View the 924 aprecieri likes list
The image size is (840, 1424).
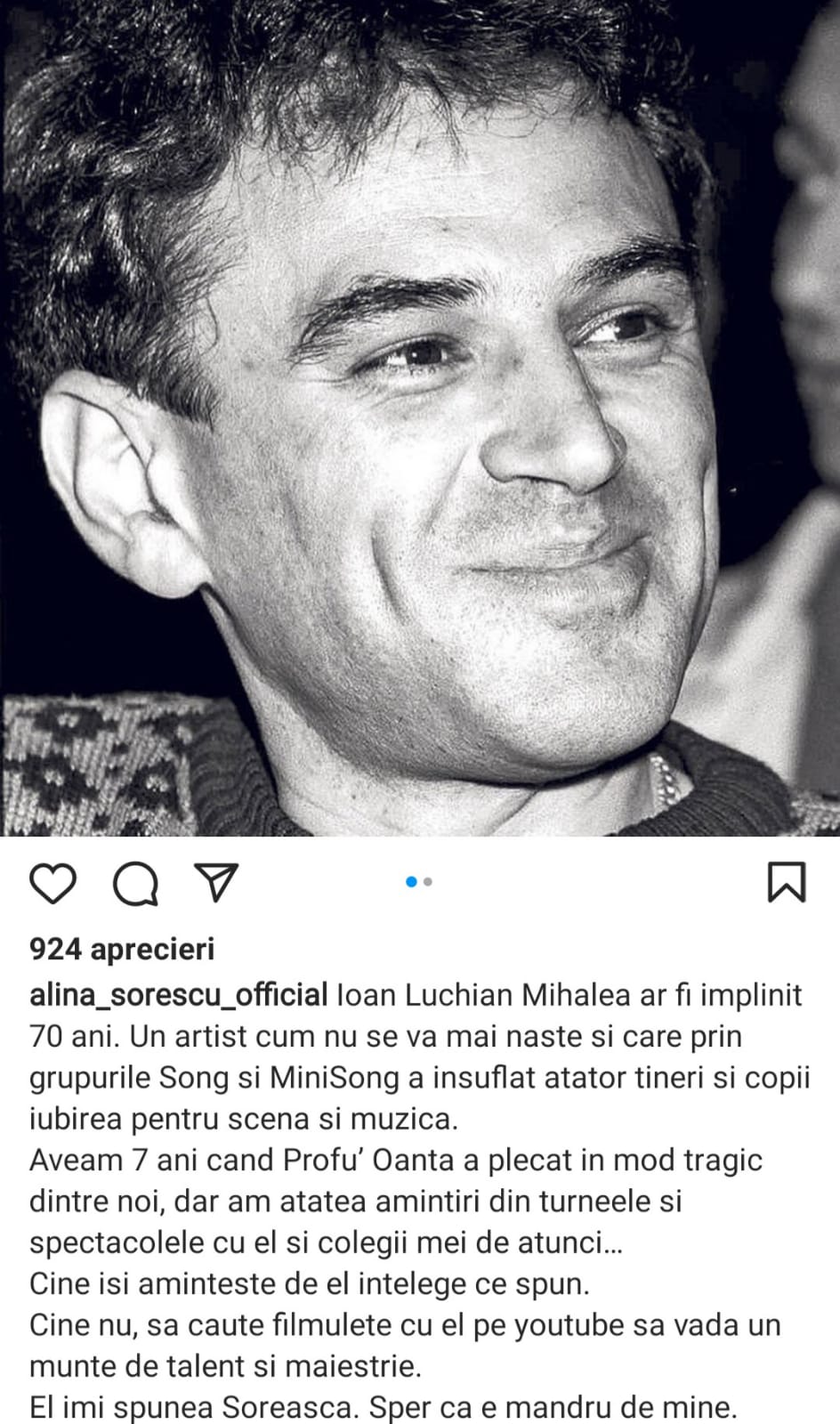point(122,949)
